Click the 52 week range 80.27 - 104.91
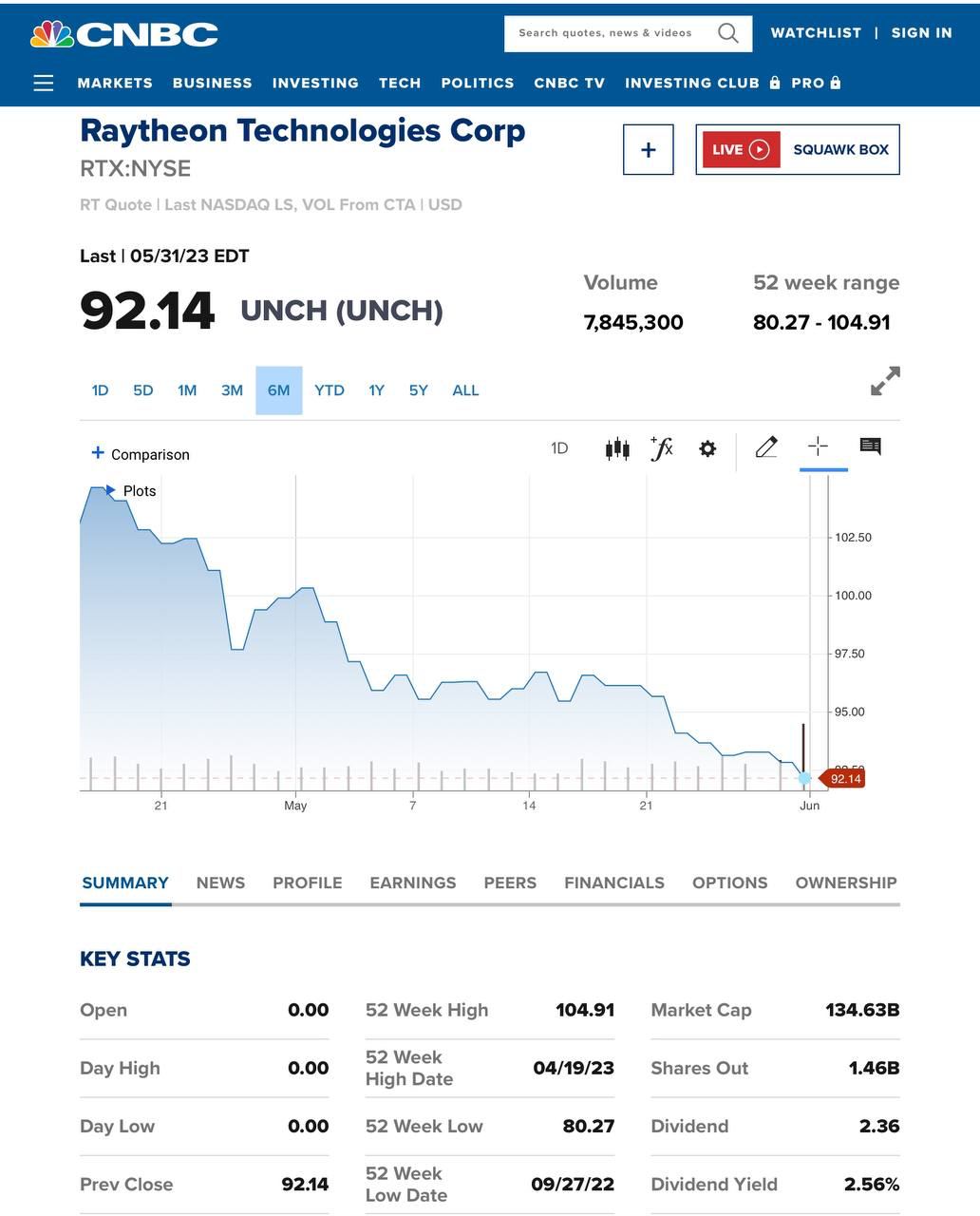The height and width of the screenshot is (1216, 980). tap(821, 322)
